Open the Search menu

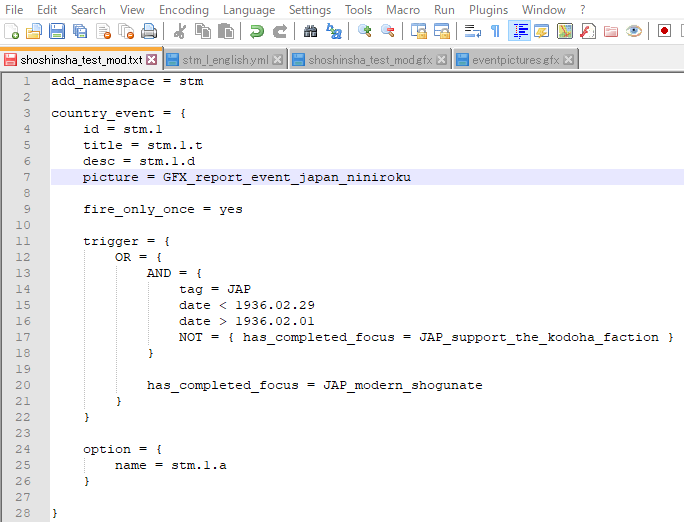click(88, 10)
